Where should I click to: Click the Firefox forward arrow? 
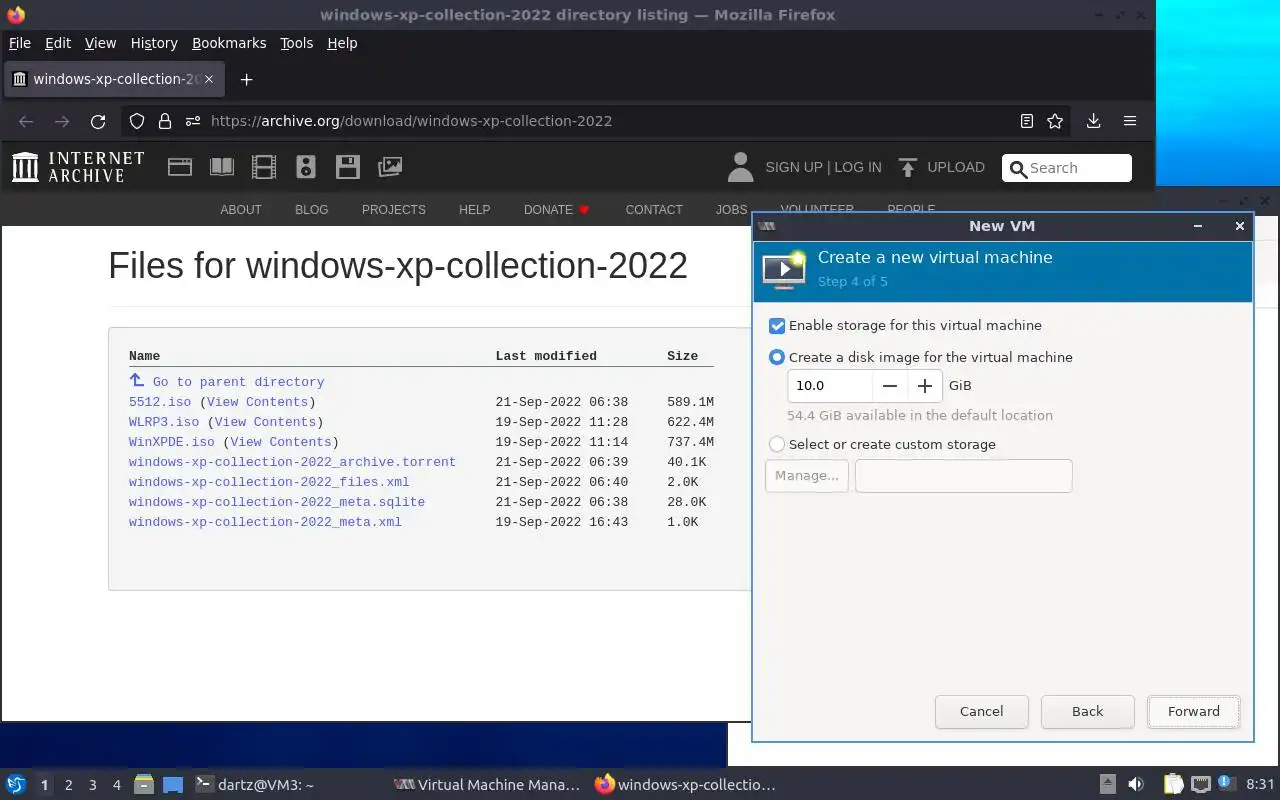click(x=62, y=121)
